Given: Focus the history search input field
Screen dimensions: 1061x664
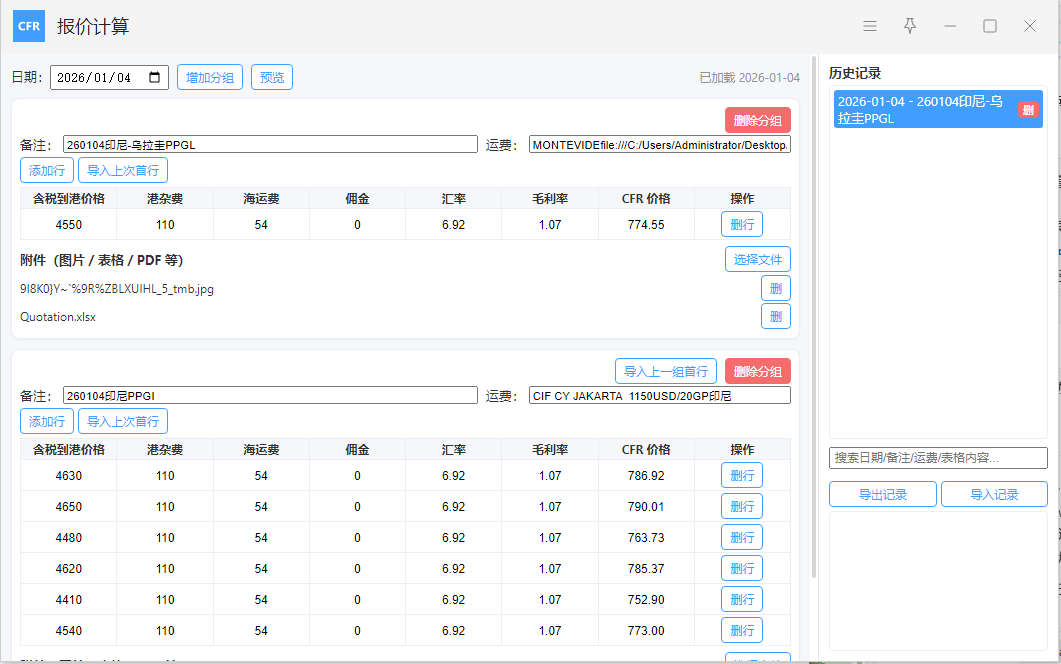Looking at the screenshot, I should [x=937, y=457].
